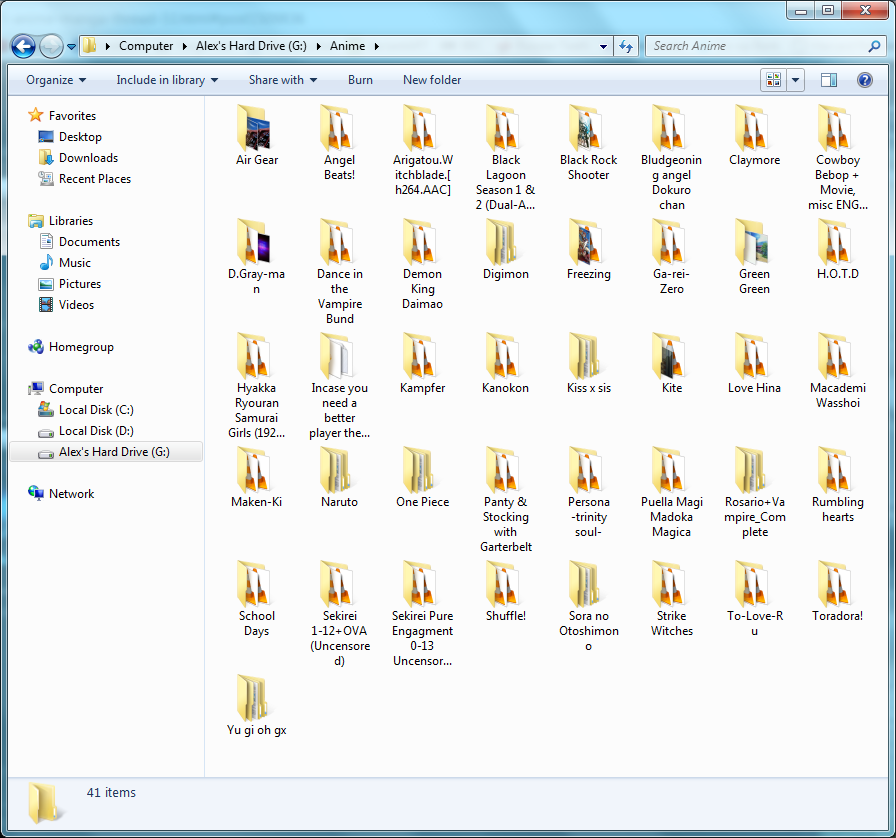Click the Back navigation arrow button
The image size is (896, 838).
[23, 46]
